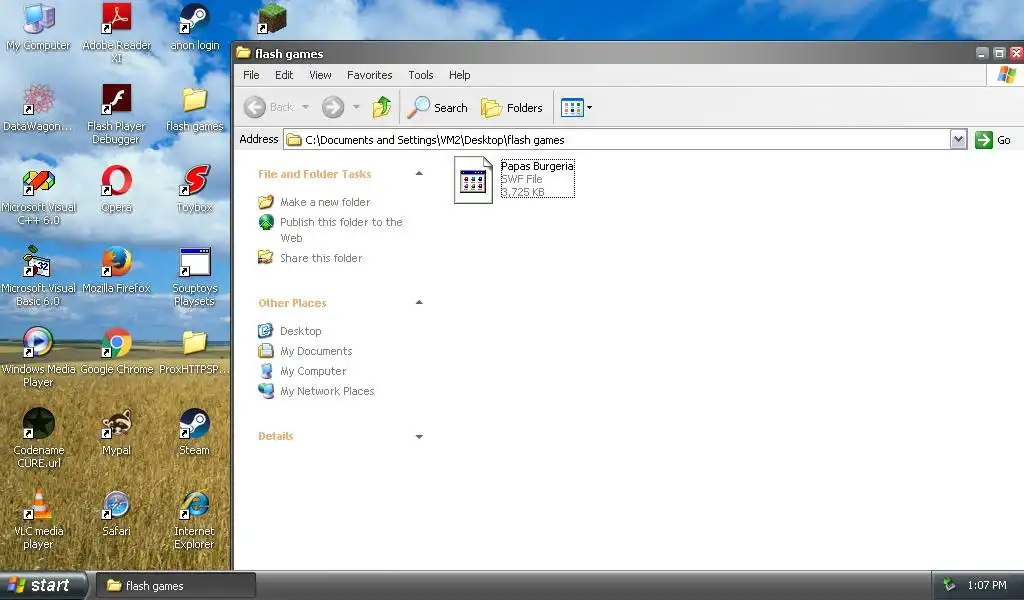Image resolution: width=1024 pixels, height=600 pixels.
Task: Select the Codename CURE.url shortcut
Action: point(39,438)
